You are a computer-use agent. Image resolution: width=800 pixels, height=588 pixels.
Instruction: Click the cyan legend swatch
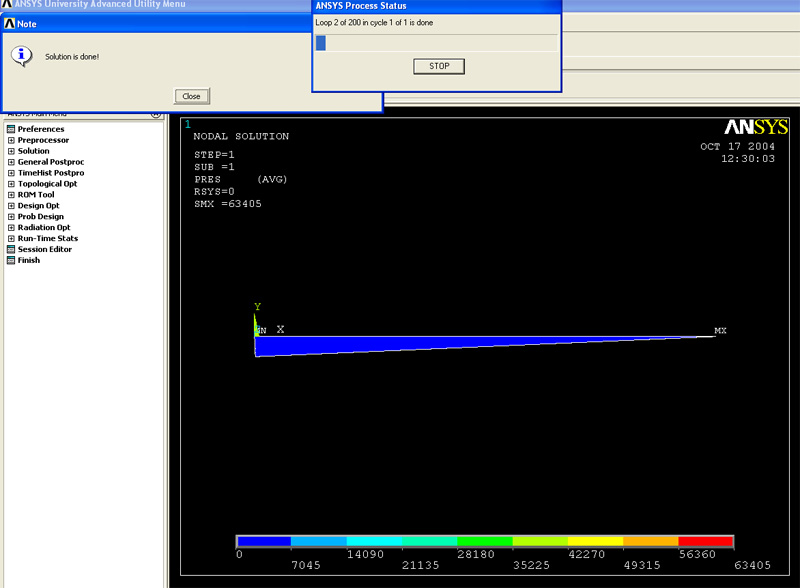click(x=374, y=541)
